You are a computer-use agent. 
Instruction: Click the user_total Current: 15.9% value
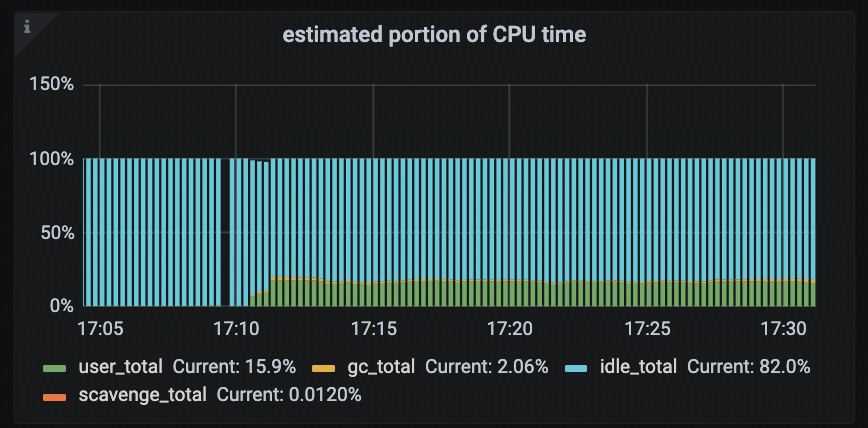tap(234, 367)
